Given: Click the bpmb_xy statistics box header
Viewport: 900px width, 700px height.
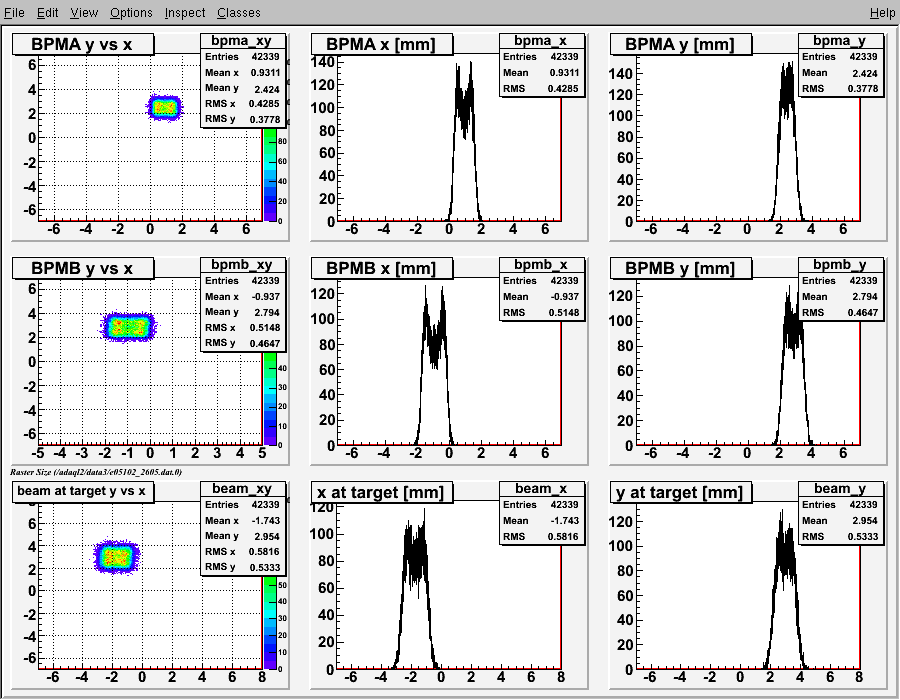Looking at the screenshot, I should pyautogui.click(x=243, y=265).
